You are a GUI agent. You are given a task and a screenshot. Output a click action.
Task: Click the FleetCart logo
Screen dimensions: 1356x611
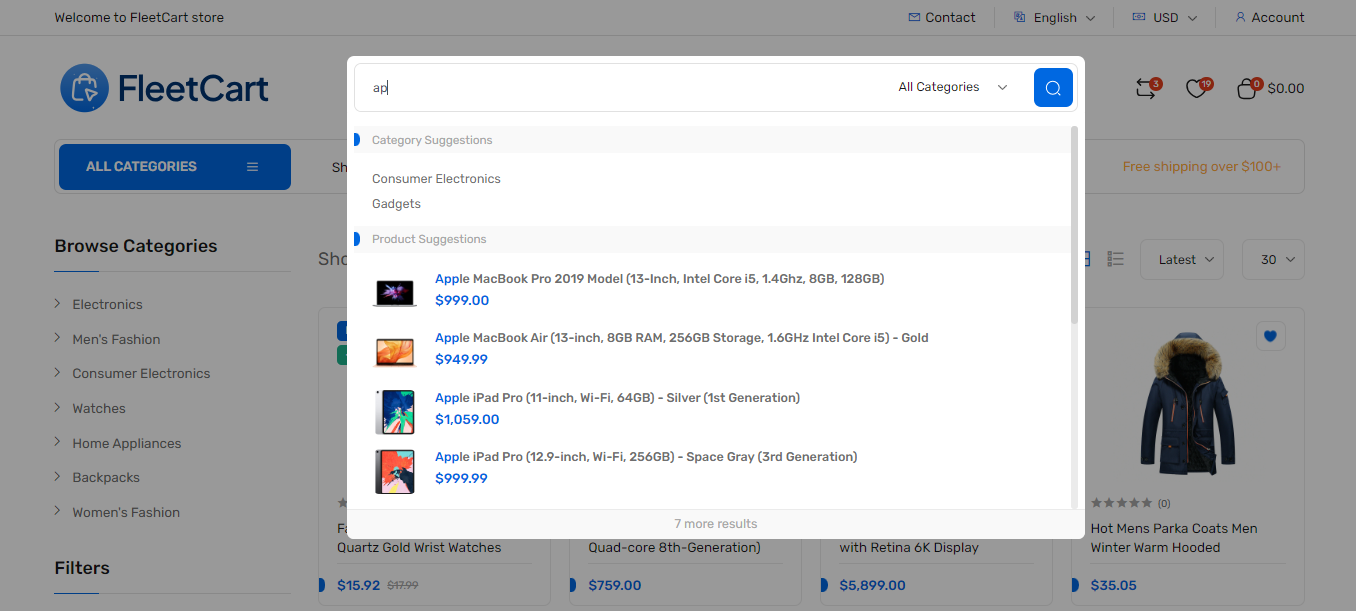point(164,88)
